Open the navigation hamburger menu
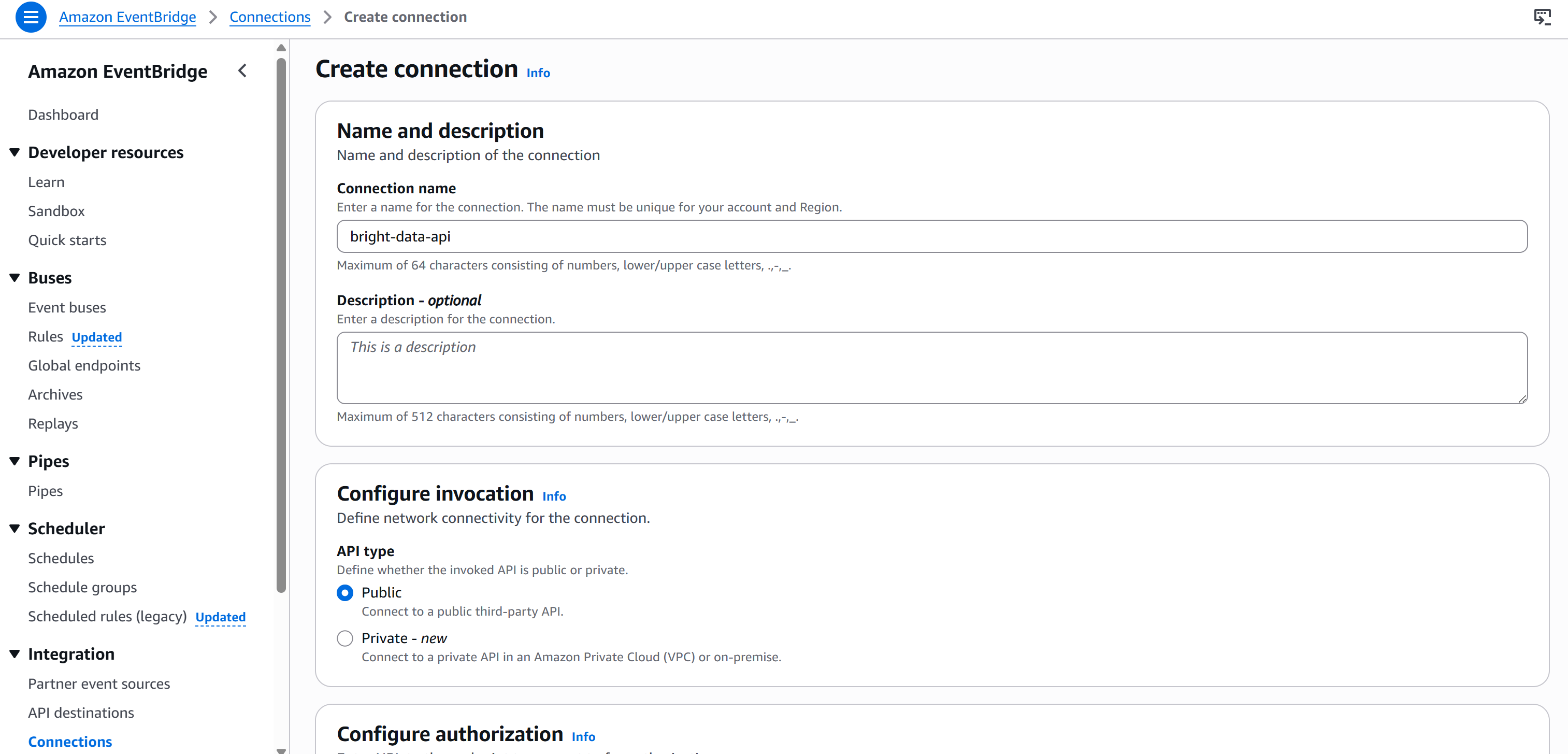 point(31,17)
